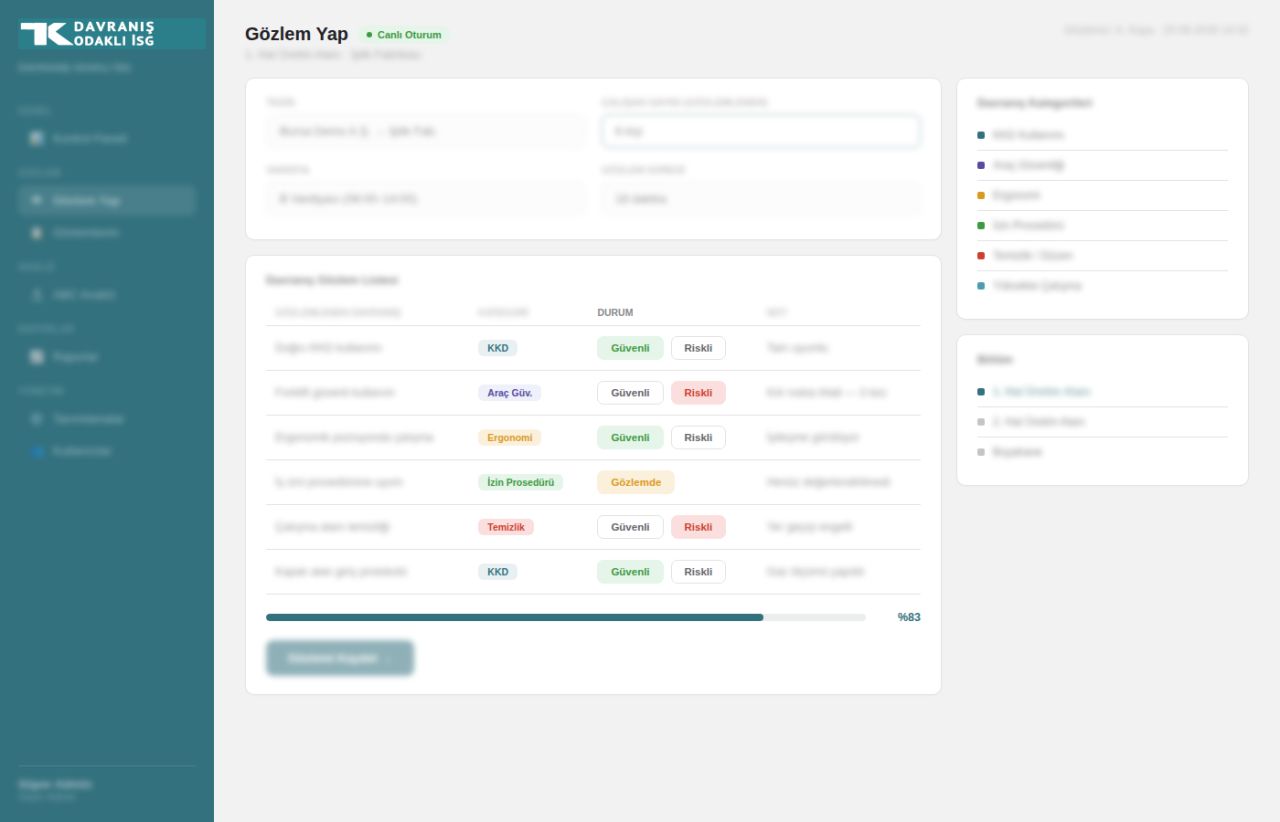Image resolution: width=1280 pixels, height=822 pixels.
Task: Mark the Temizlik row as Güvenli
Action: (x=630, y=527)
